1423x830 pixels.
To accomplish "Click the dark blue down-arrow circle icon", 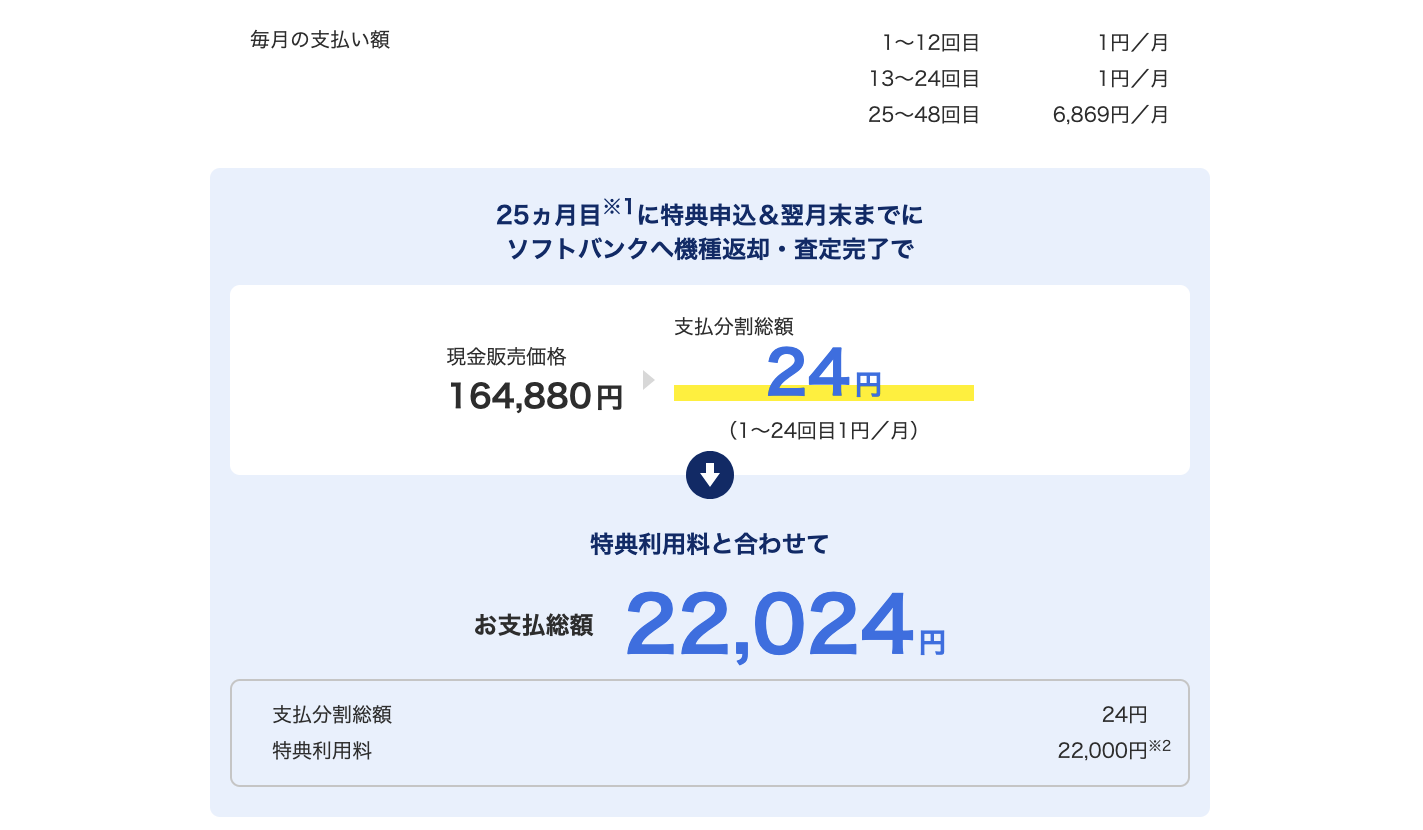I will (x=710, y=475).
